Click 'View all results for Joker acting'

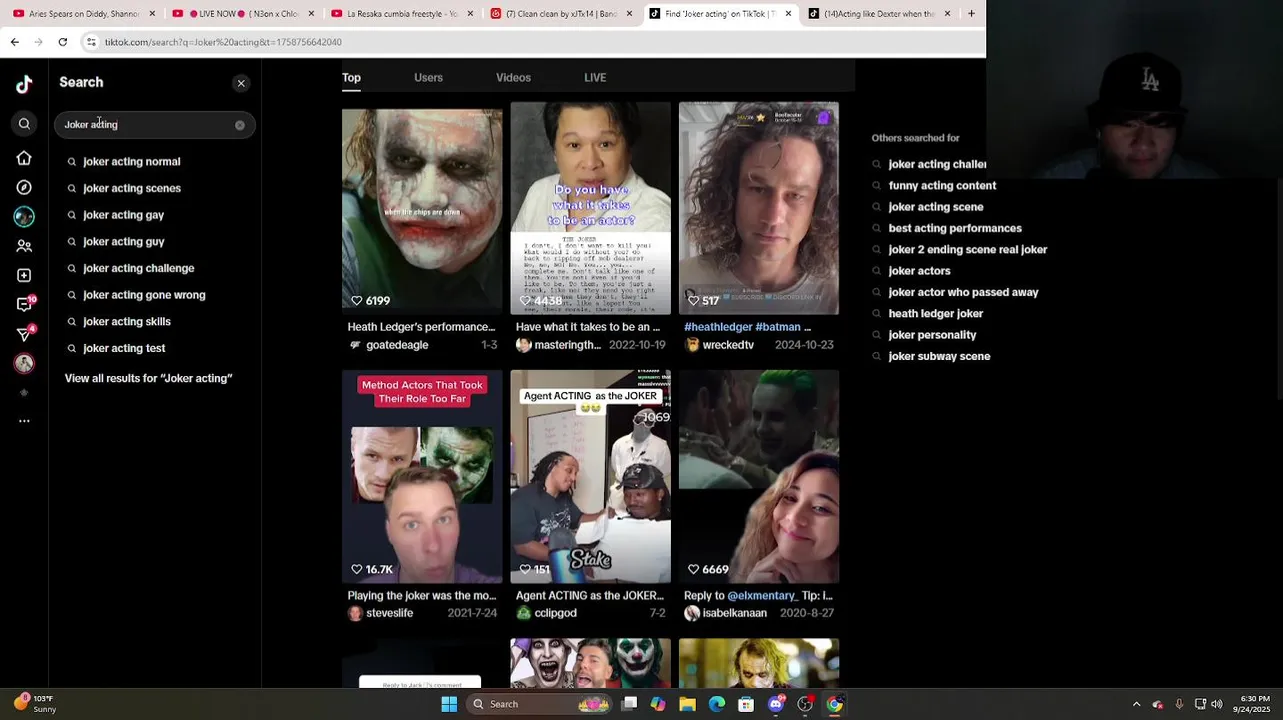tap(148, 378)
